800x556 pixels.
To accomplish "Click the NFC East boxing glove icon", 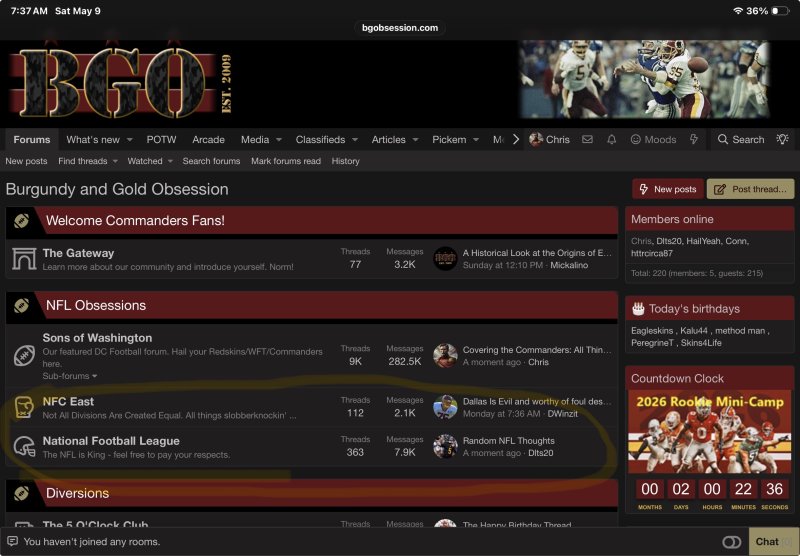I will (x=24, y=407).
